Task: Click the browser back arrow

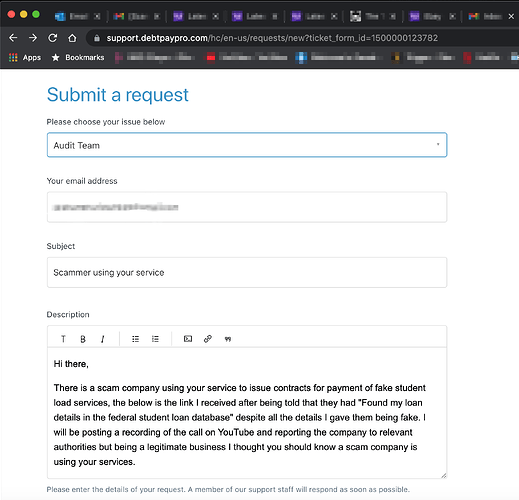Action: tap(13, 38)
